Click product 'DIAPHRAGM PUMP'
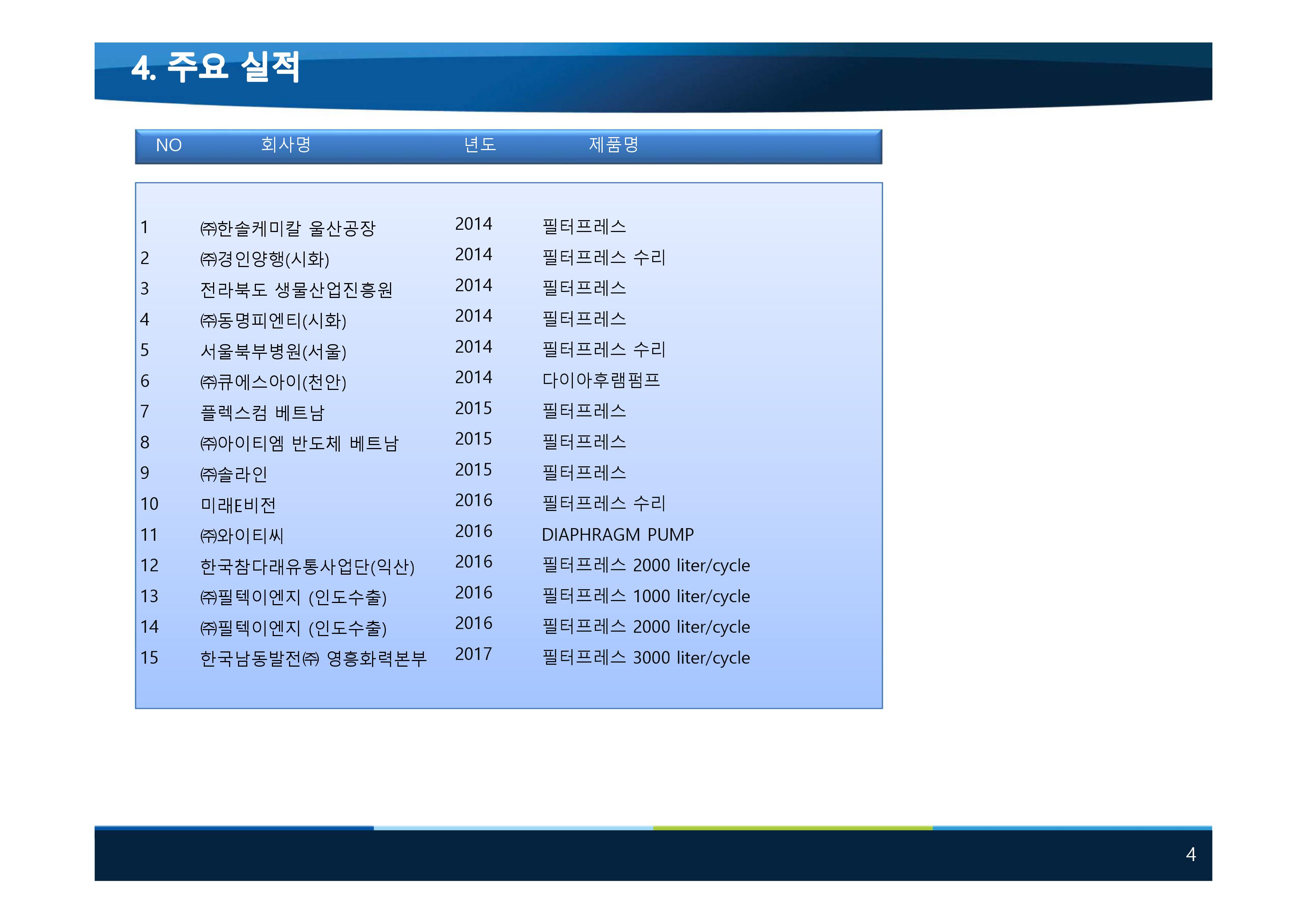The image size is (1307, 924). click(618, 534)
